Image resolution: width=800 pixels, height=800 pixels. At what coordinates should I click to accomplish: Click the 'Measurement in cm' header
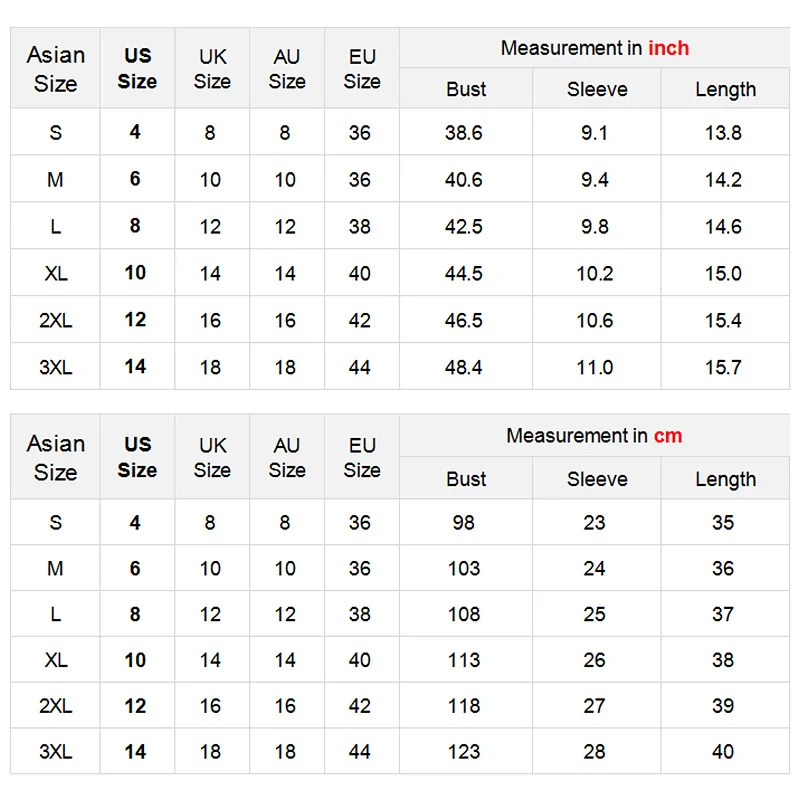pos(594,436)
